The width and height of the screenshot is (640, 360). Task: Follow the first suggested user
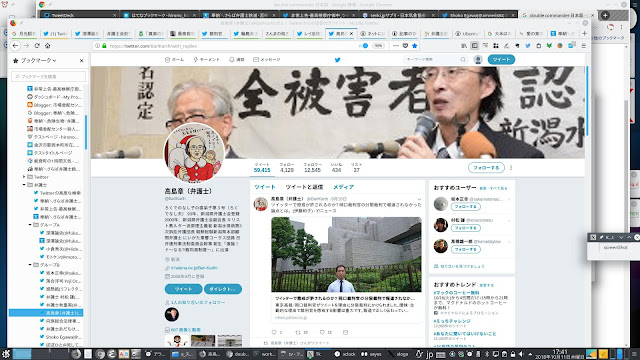coord(466,207)
